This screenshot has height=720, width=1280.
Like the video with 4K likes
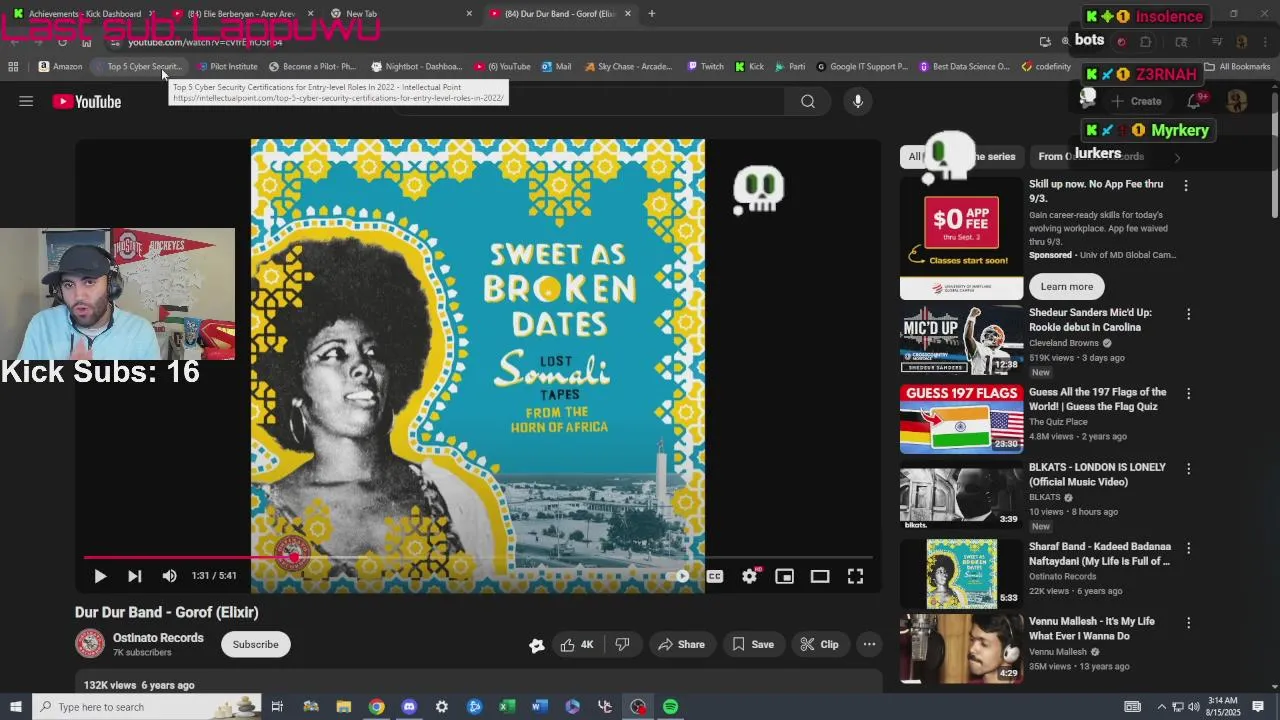tap(577, 644)
